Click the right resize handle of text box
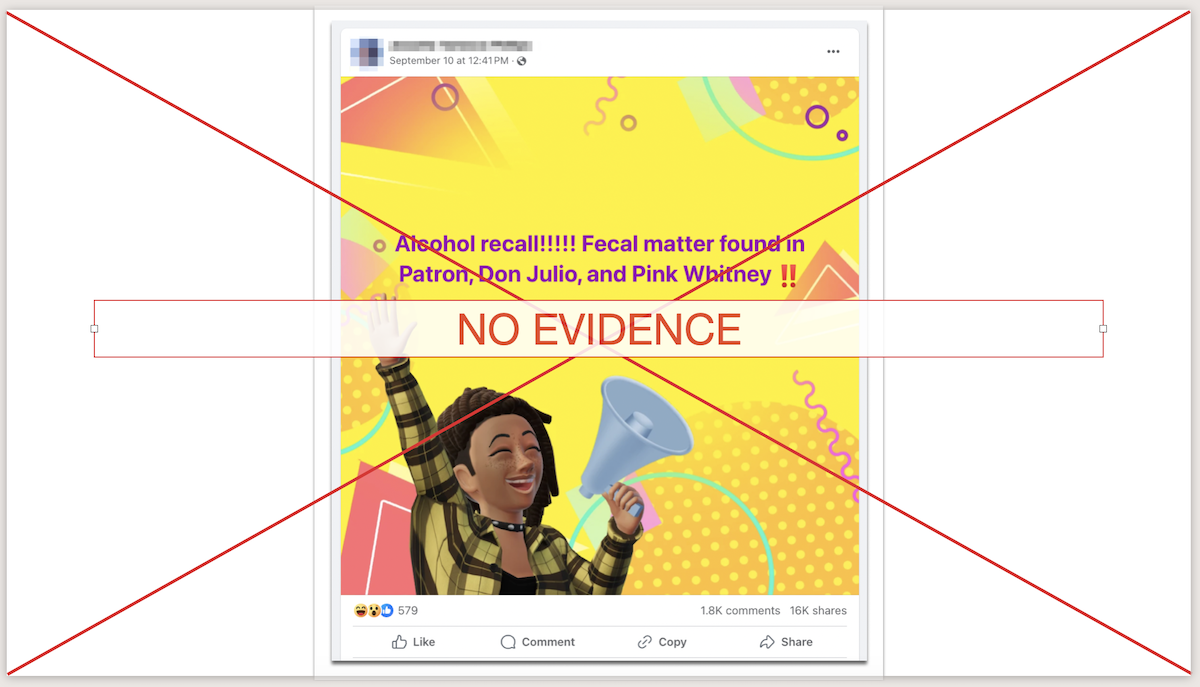This screenshot has height=687, width=1200. 1103,329
